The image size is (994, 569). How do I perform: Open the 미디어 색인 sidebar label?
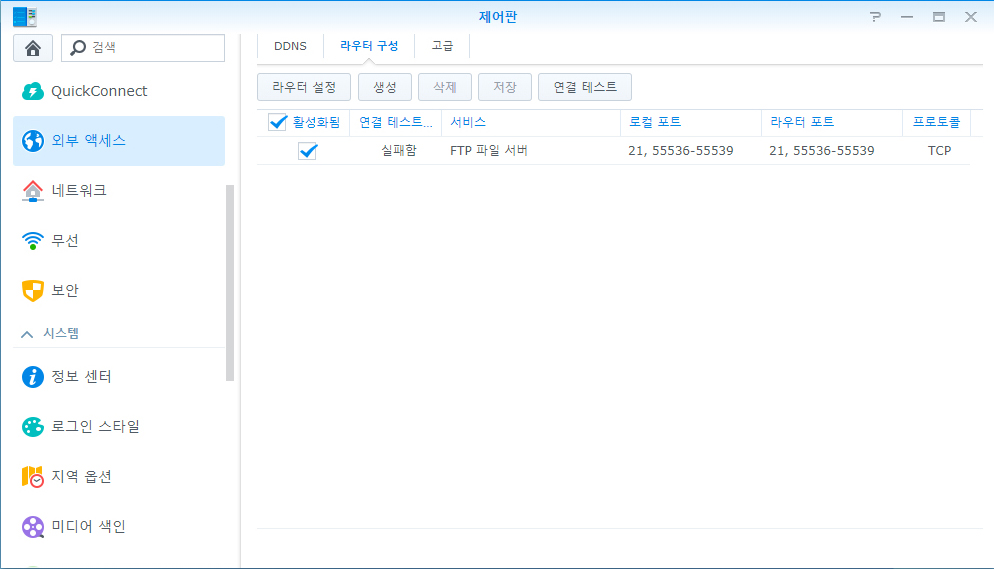point(88,527)
